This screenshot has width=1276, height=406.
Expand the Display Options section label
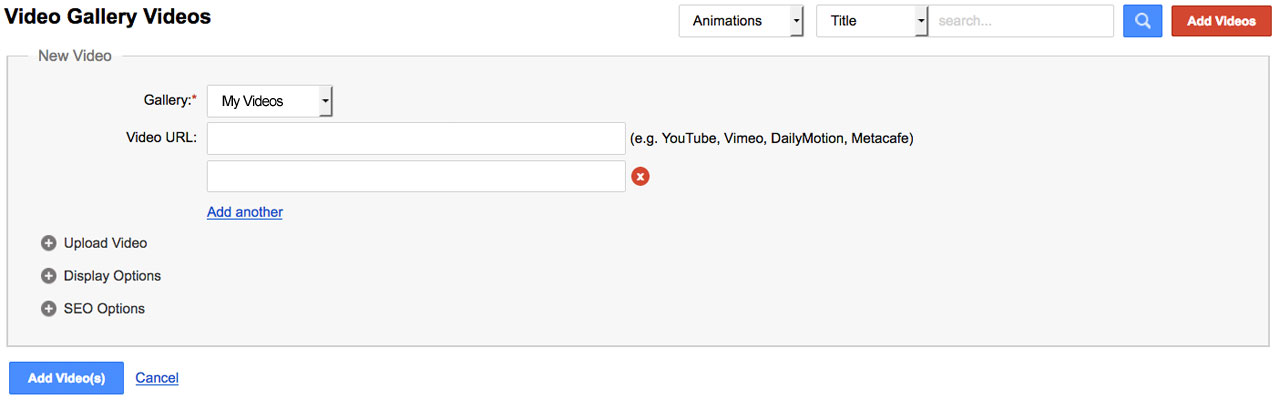112,276
